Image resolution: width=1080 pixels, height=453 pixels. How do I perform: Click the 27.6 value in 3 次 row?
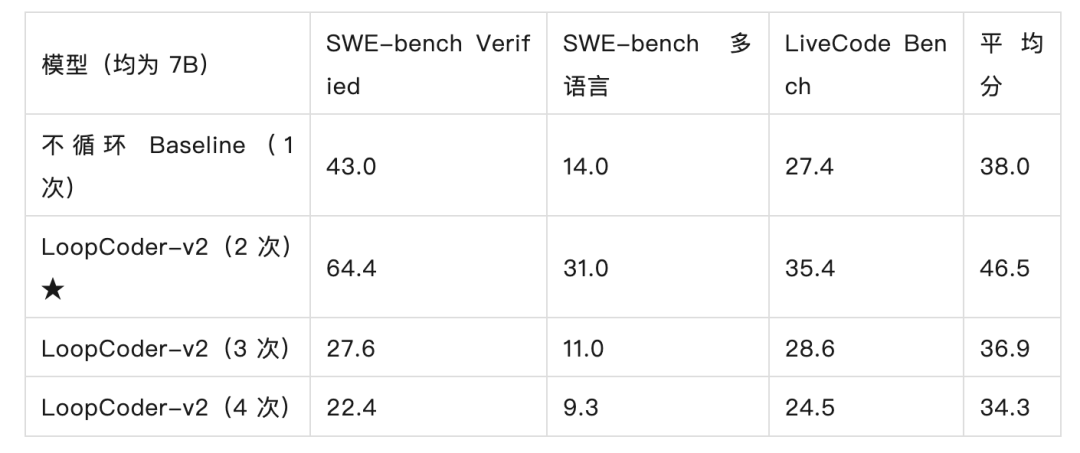351,348
